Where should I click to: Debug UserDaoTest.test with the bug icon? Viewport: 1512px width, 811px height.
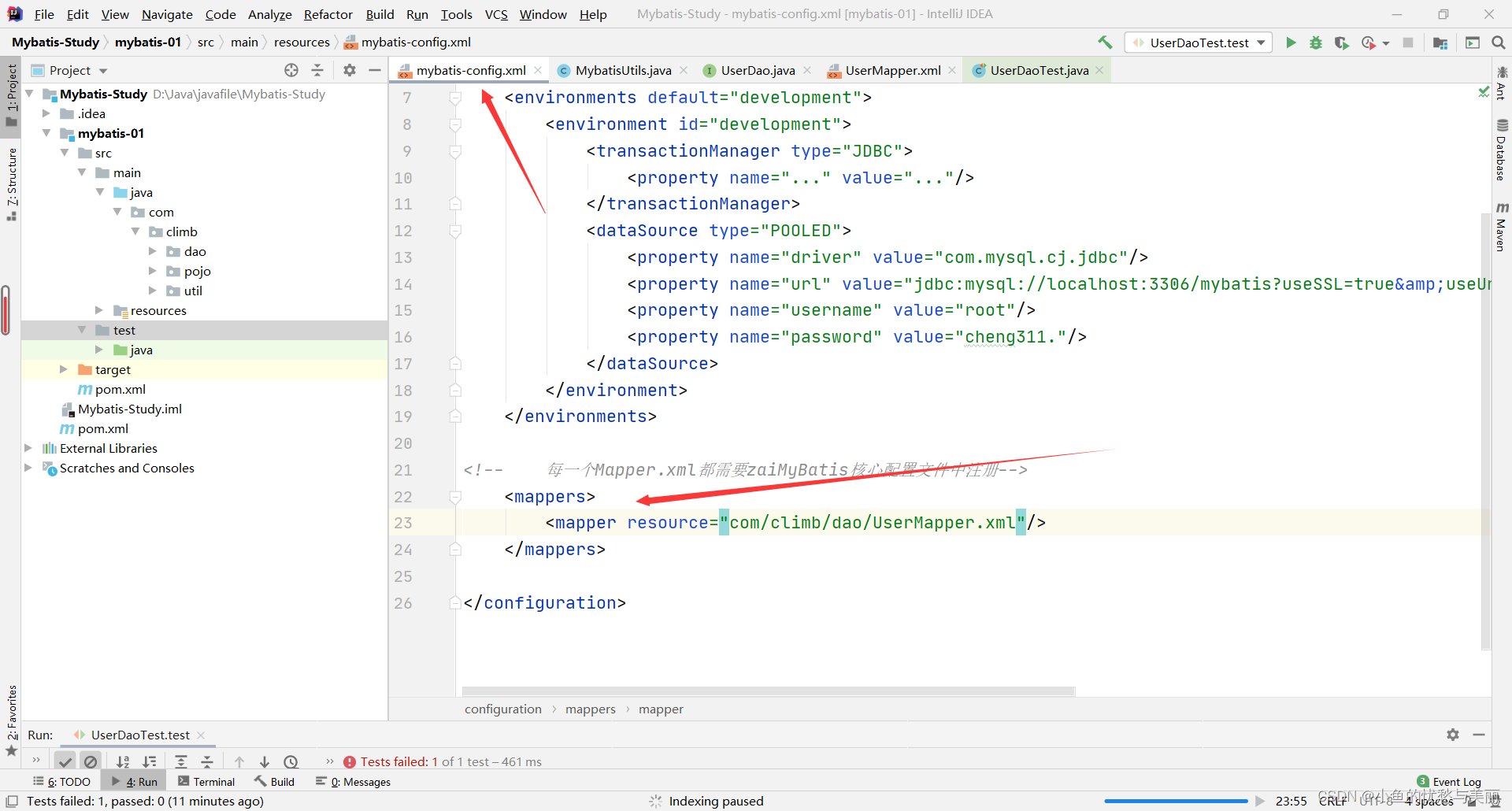pyautogui.click(x=1315, y=43)
